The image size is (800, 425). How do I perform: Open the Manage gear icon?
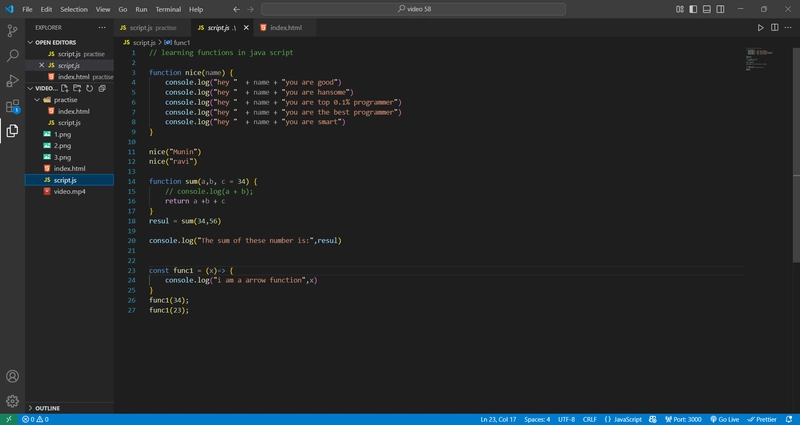point(12,401)
